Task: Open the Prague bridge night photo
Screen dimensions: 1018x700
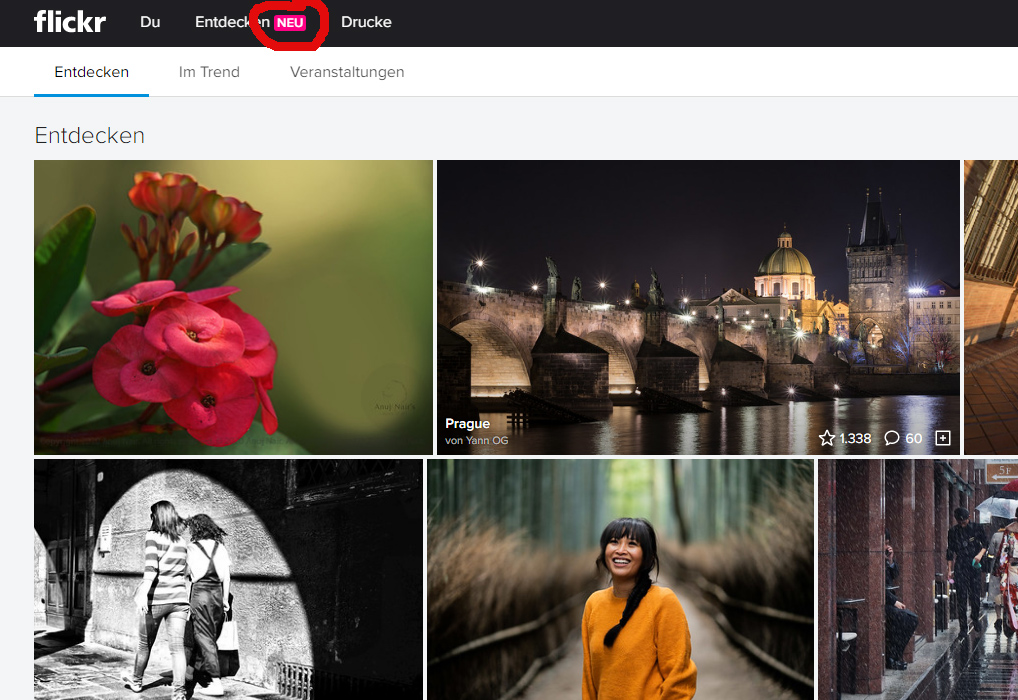Action: click(x=698, y=290)
